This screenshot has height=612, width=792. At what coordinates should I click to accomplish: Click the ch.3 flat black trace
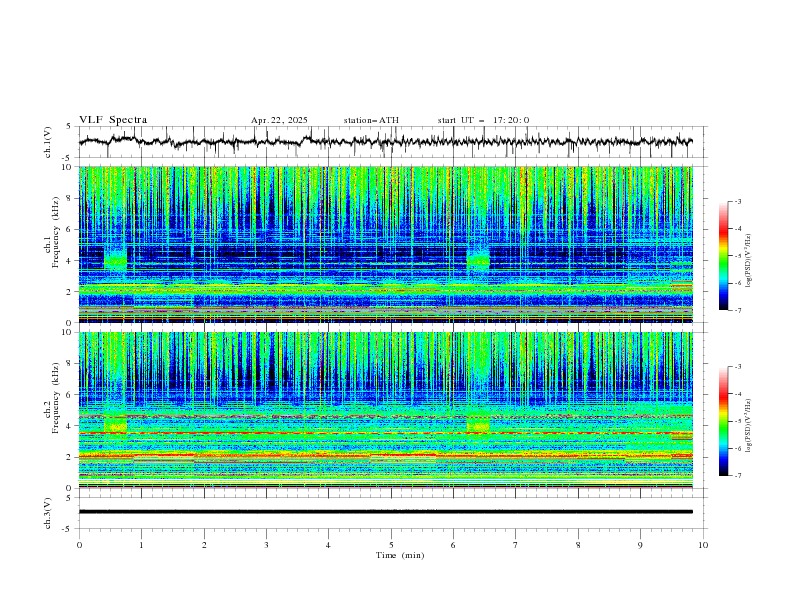(385, 512)
